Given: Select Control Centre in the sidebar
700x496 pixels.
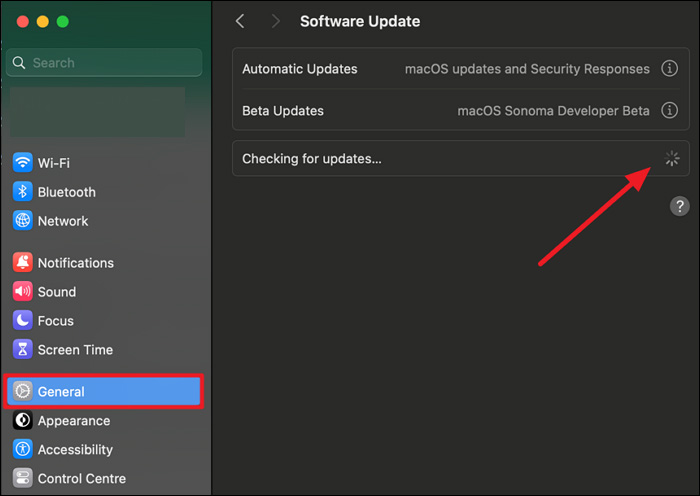Looking at the screenshot, I should click(x=103, y=479).
